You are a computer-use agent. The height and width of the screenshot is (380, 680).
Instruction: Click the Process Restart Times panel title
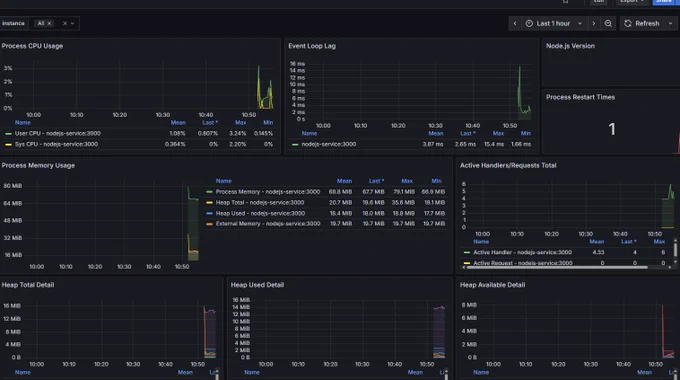(x=580, y=97)
